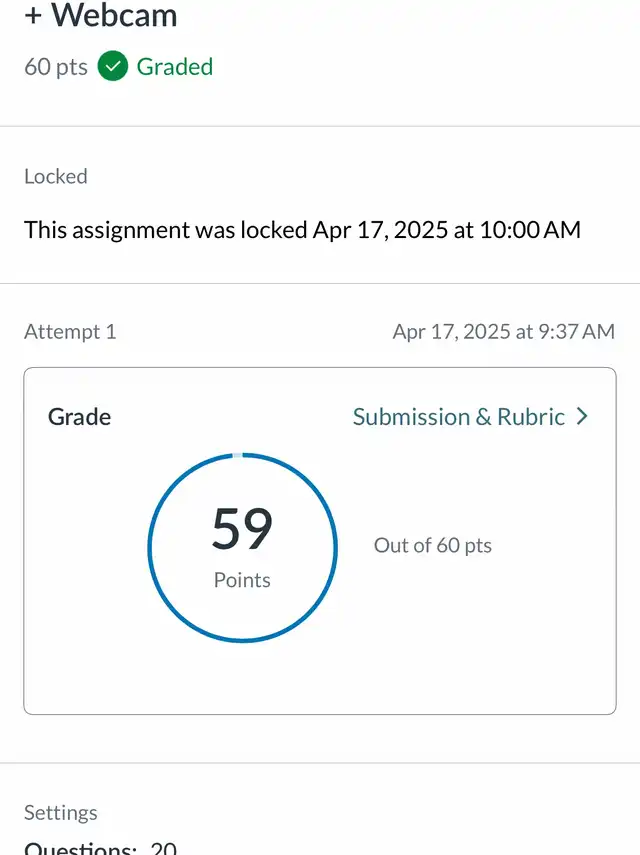Click the 59 points score circle
Viewport: 640px width, 855px height.
242,546
